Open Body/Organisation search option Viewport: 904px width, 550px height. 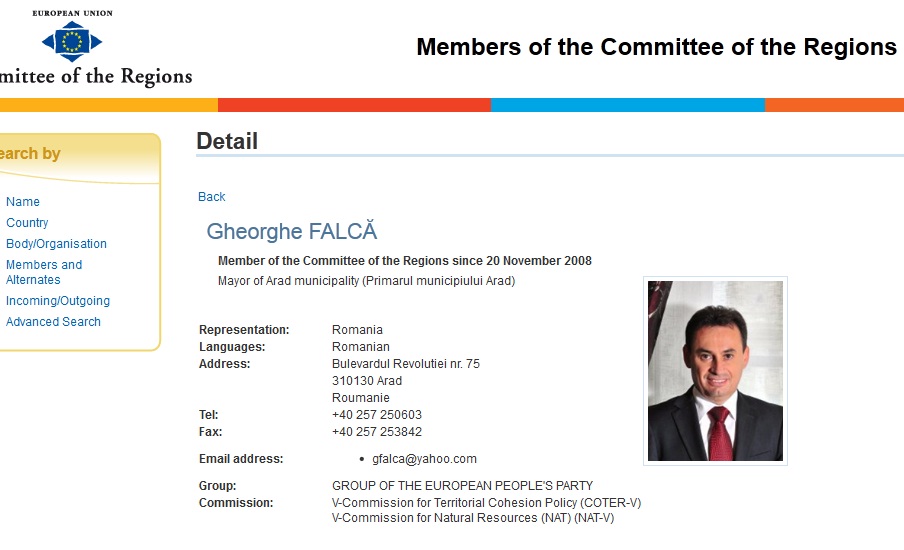(56, 244)
